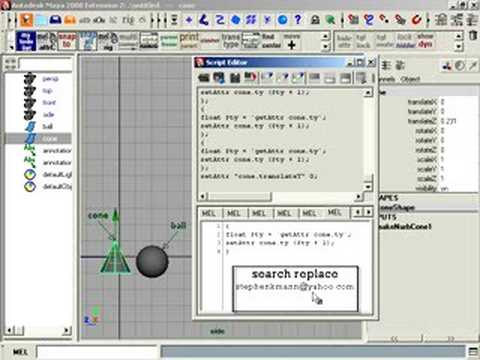Toggle the 'tgl lock' shelf button
This screenshot has width=480, height=360.
point(363,41)
